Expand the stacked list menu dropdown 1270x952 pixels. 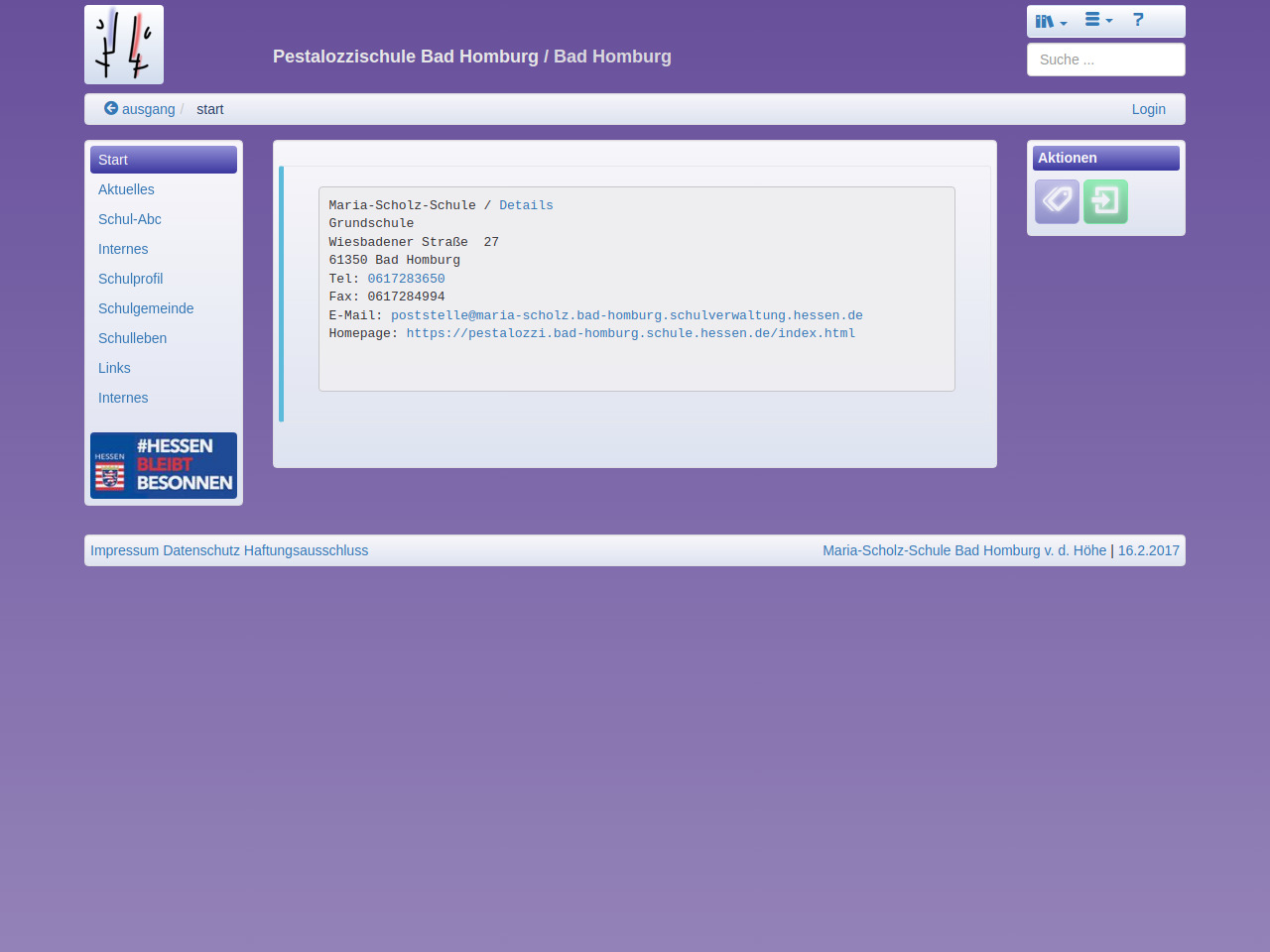coord(1098,20)
